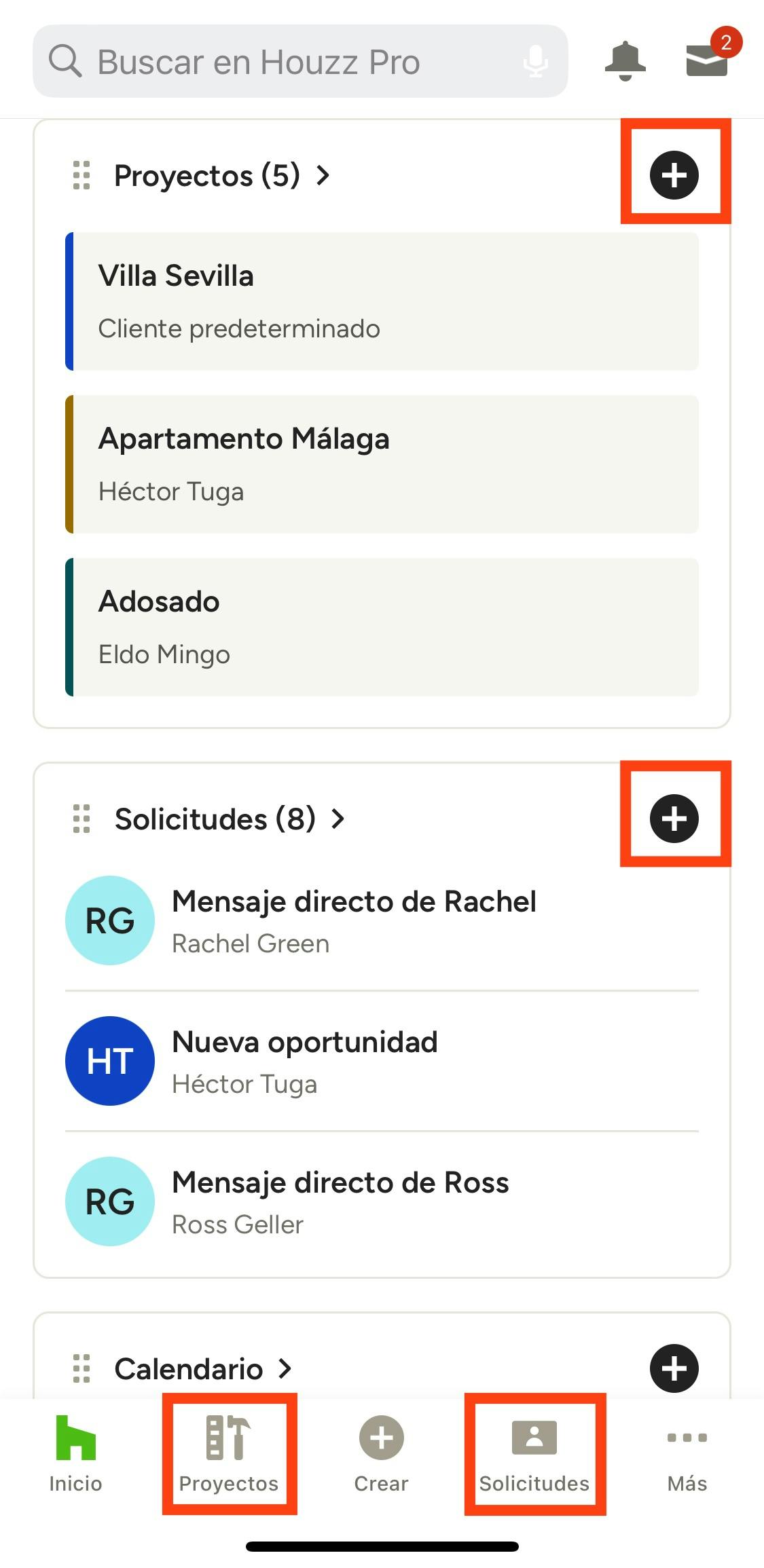Add a new Solicitudes entry plus icon
Image resolution: width=764 pixels, height=1568 pixels.
coord(674,819)
